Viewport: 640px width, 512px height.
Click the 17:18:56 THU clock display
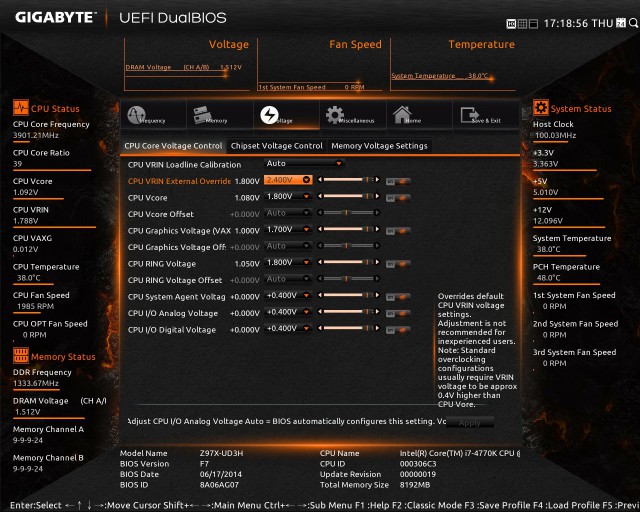point(578,23)
